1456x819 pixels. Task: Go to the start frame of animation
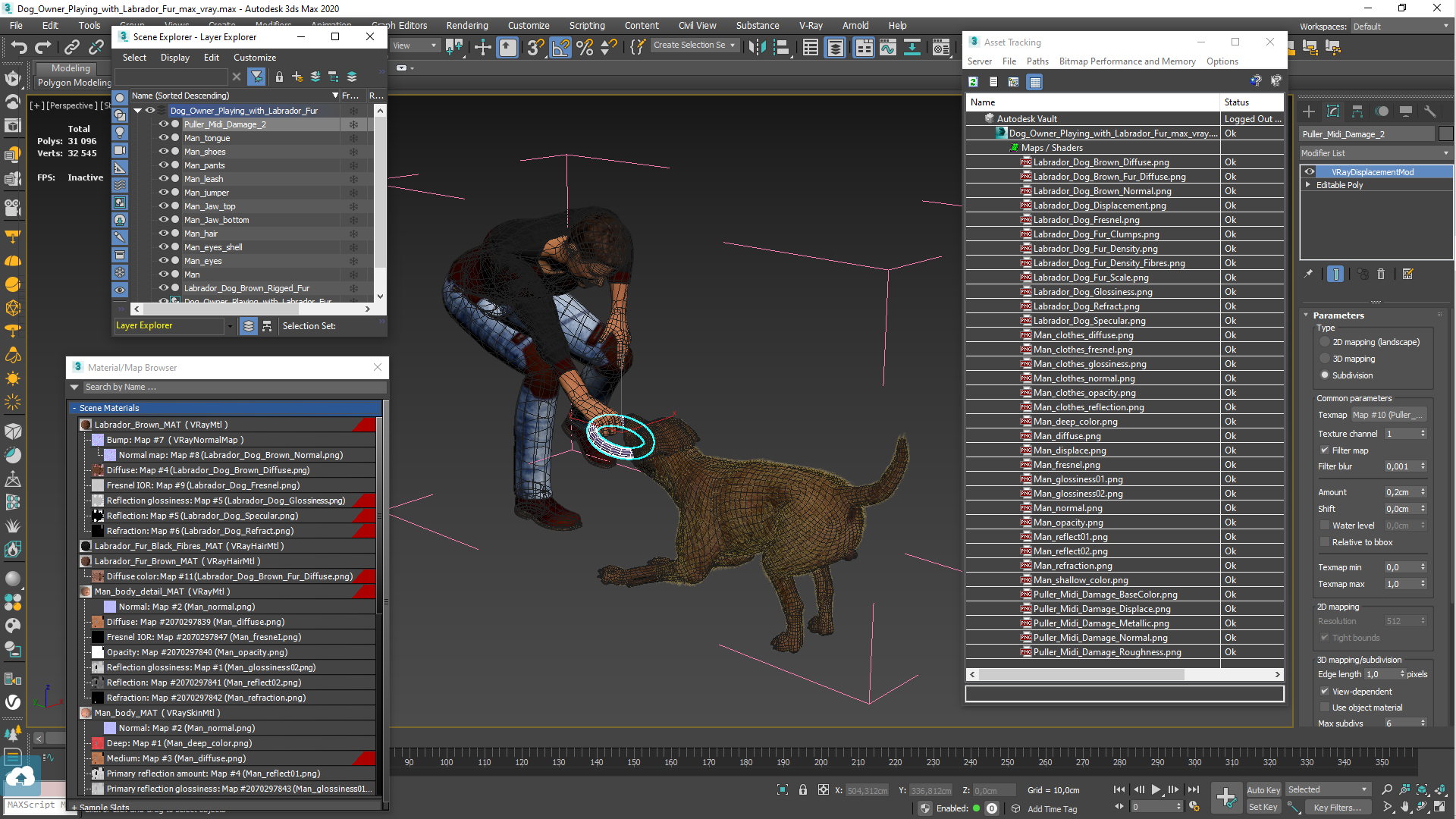[x=1119, y=789]
